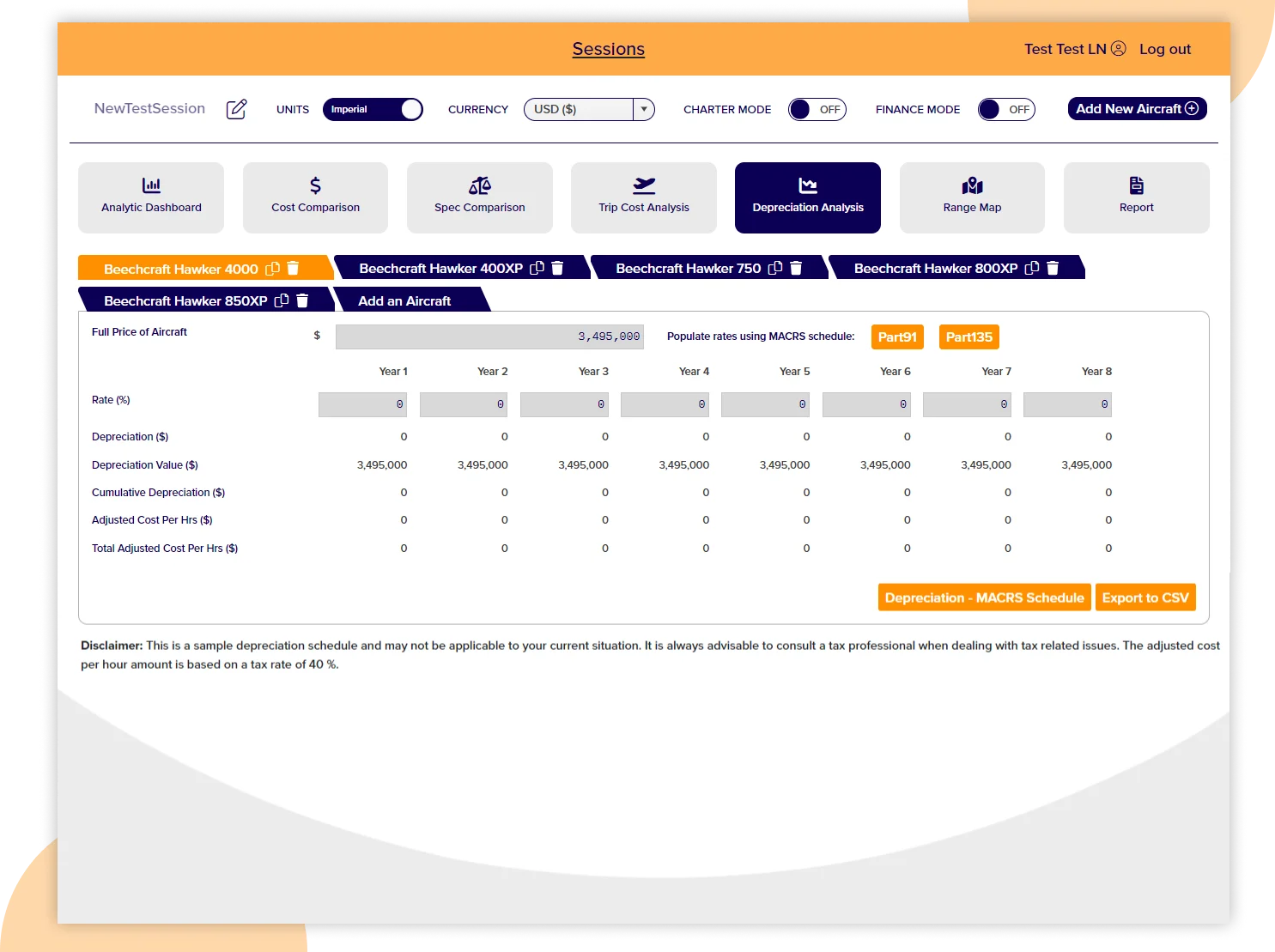The image size is (1275, 952).
Task: Click the Year 2 rate input field
Action: click(464, 404)
